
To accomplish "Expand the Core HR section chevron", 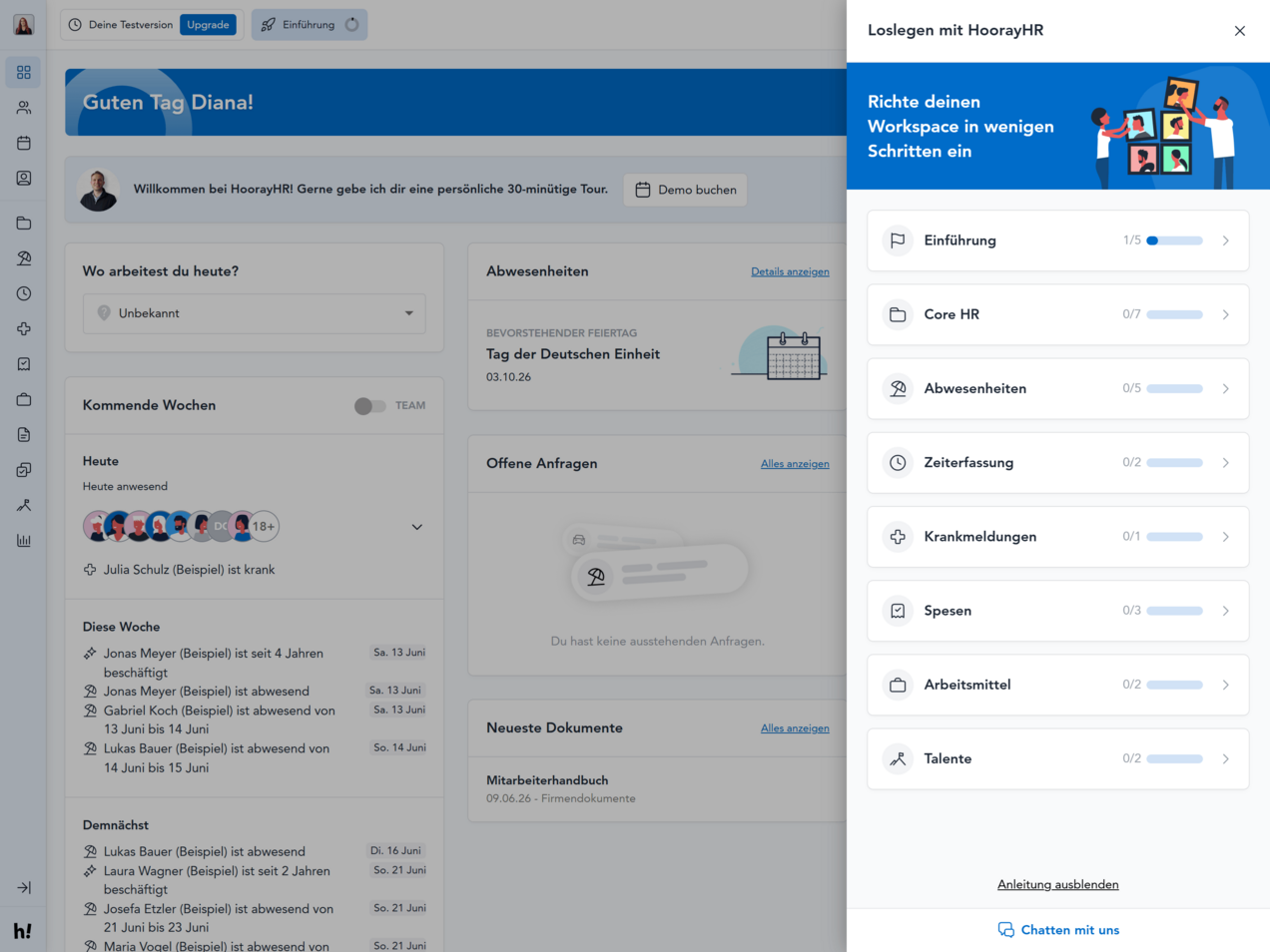I will click(1226, 314).
